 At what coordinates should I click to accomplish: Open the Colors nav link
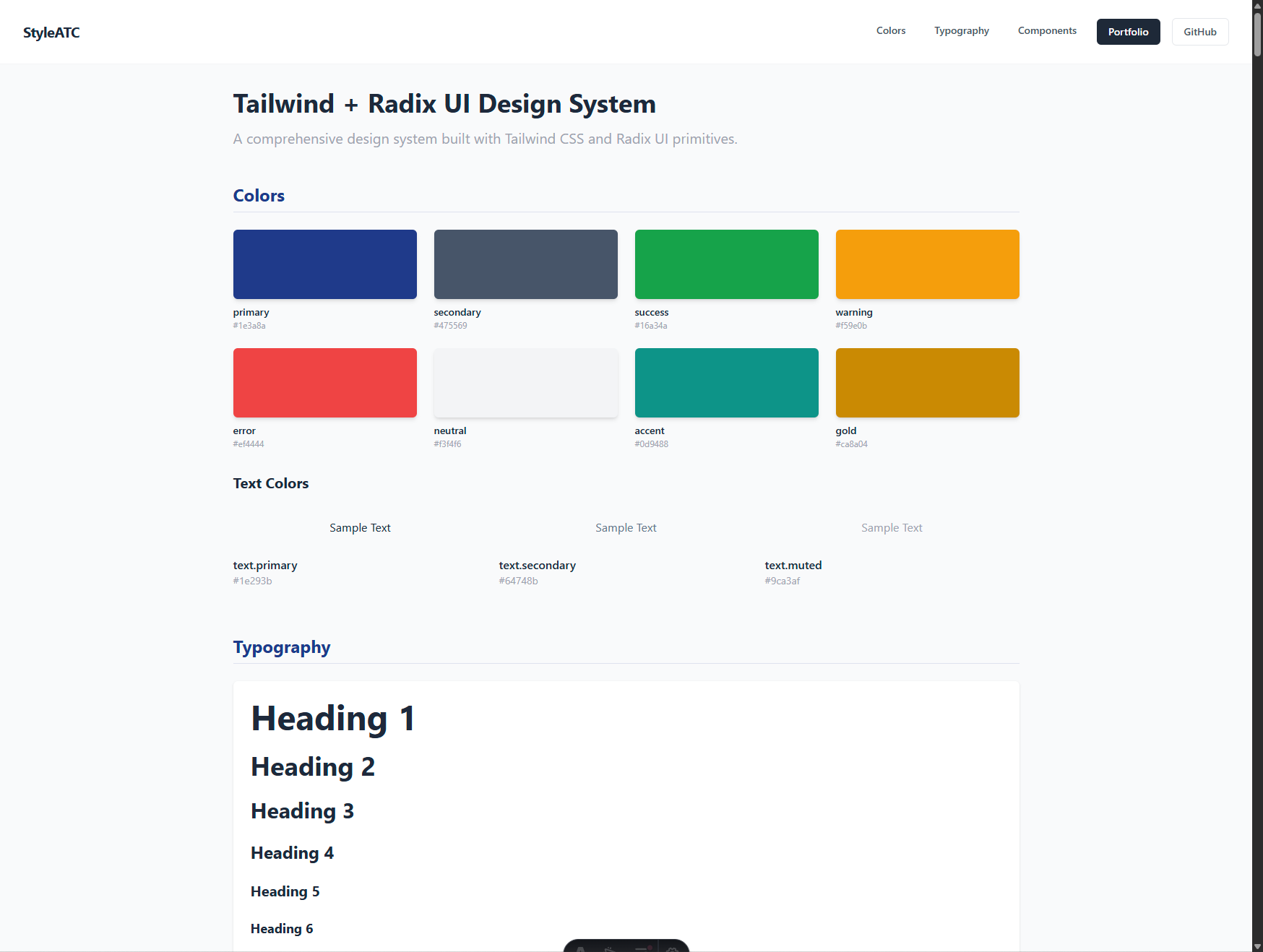(x=890, y=31)
